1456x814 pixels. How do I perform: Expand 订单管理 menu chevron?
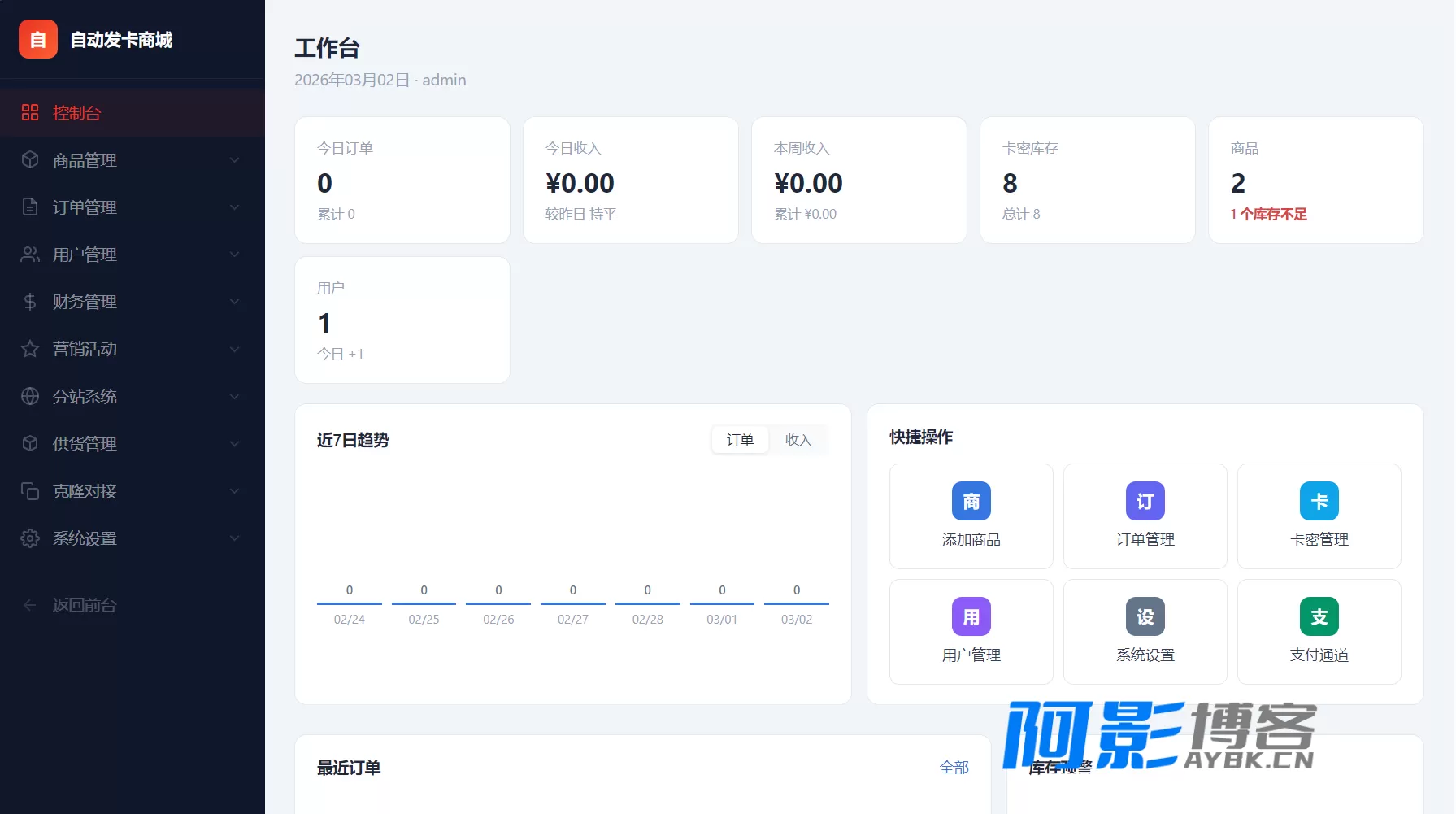click(235, 207)
